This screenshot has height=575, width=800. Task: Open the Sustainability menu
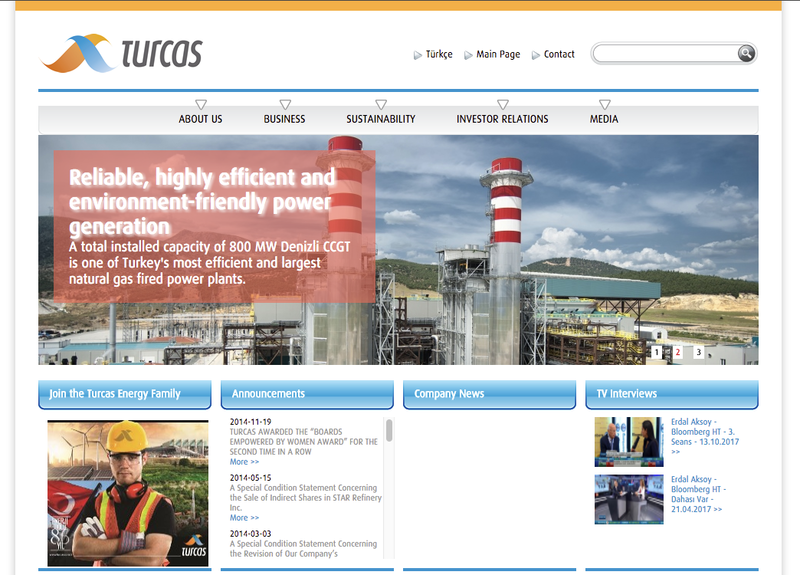tap(381, 119)
